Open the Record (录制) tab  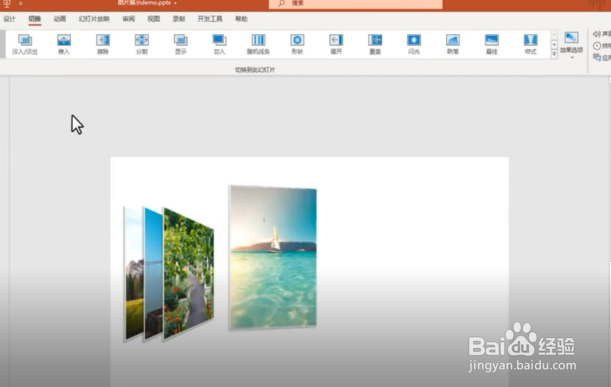pos(179,19)
